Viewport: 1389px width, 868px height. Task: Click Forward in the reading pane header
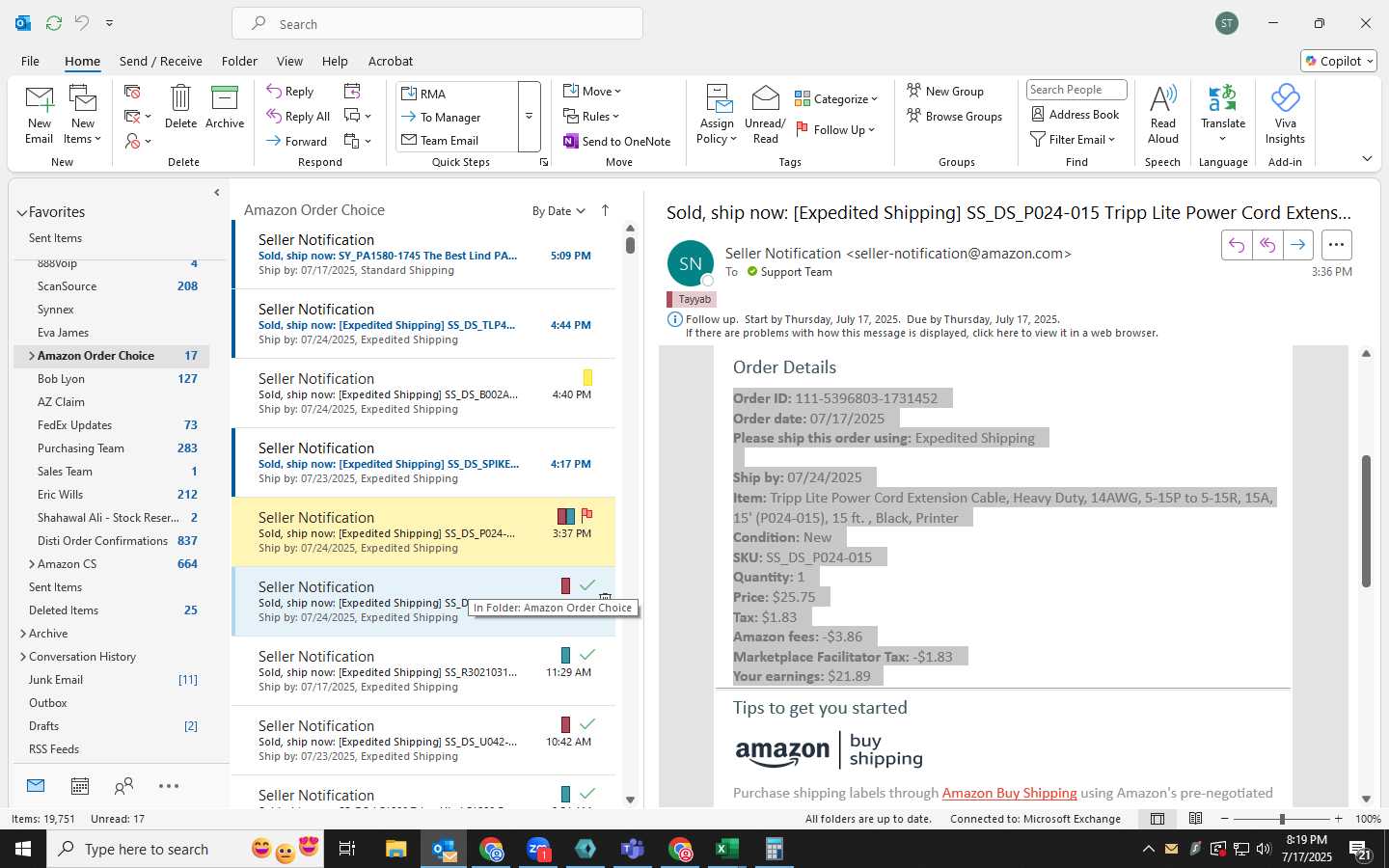pos(1298,245)
